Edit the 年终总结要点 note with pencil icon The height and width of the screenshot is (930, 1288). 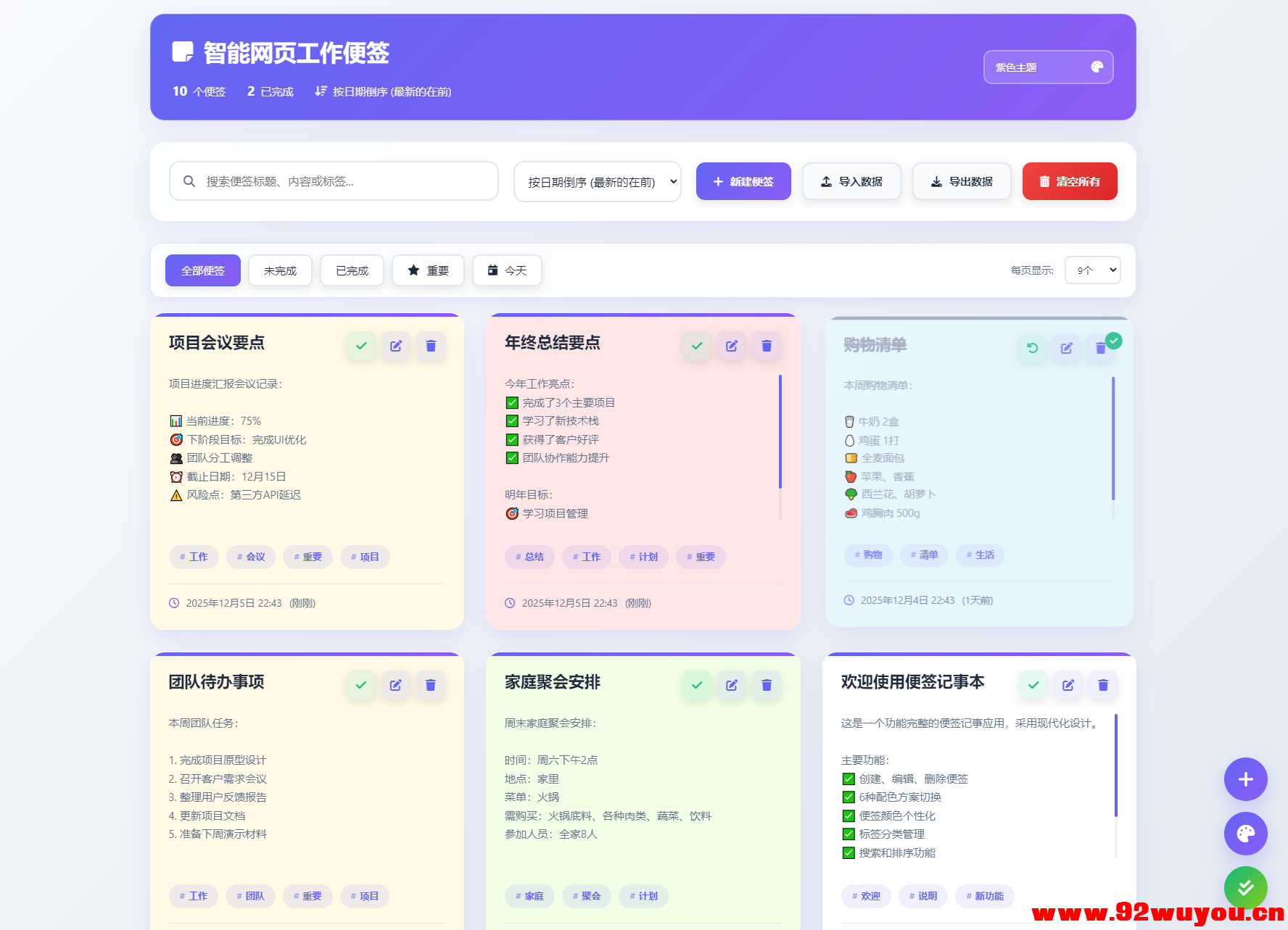click(x=731, y=346)
